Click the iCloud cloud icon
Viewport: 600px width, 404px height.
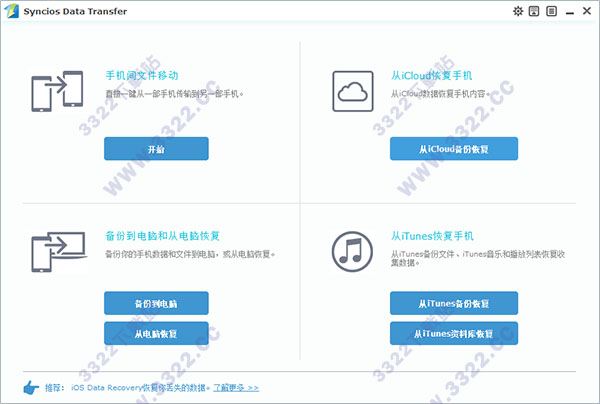tap(353, 91)
